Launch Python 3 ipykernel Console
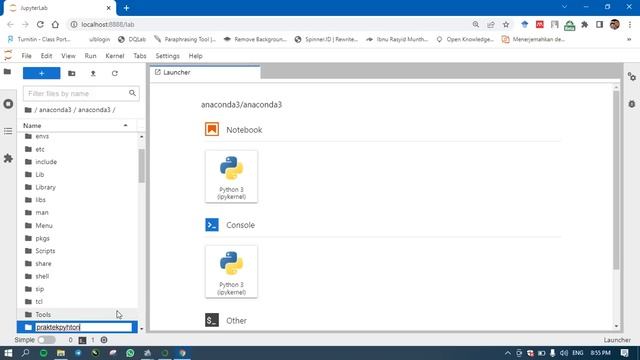This screenshot has height=360, width=640. pyautogui.click(x=231, y=271)
